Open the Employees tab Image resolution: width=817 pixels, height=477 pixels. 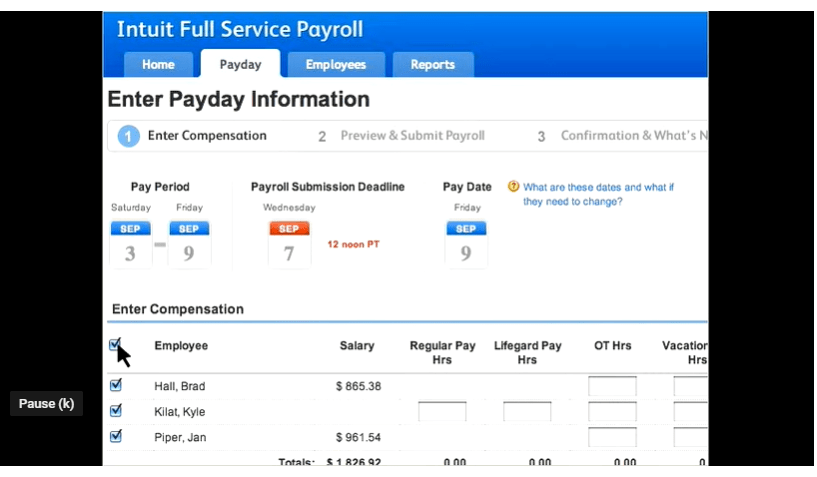pyautogui.click(x=336, y=65)
